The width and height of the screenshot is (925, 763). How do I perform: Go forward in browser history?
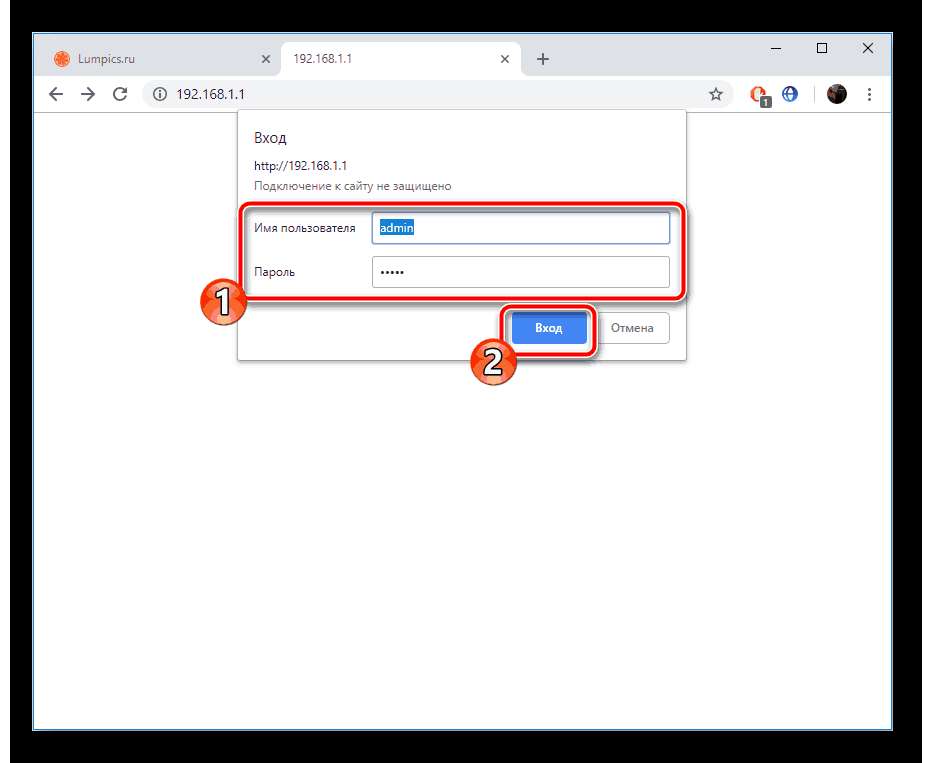(x=88, y=94)
